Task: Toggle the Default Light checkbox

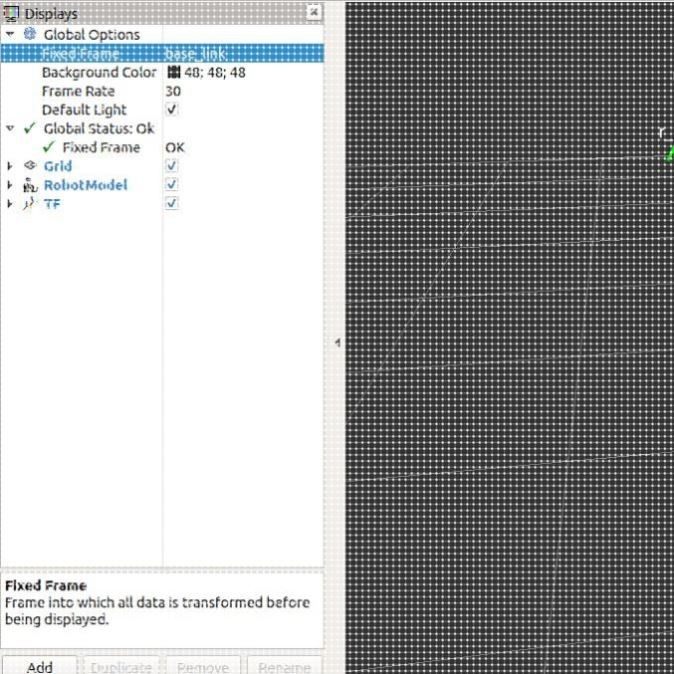Action: click(x=172, y=110)
